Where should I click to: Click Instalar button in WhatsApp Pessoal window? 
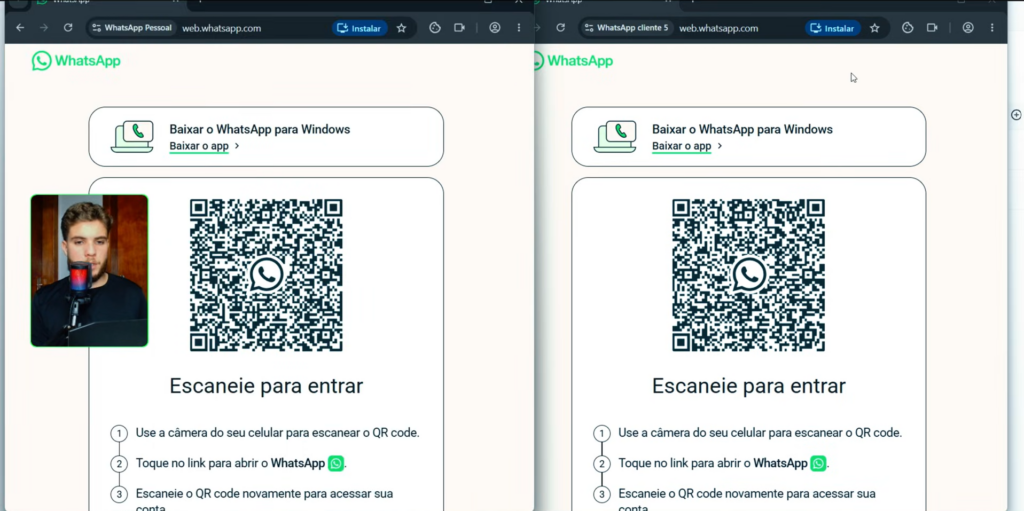point(360,28)
